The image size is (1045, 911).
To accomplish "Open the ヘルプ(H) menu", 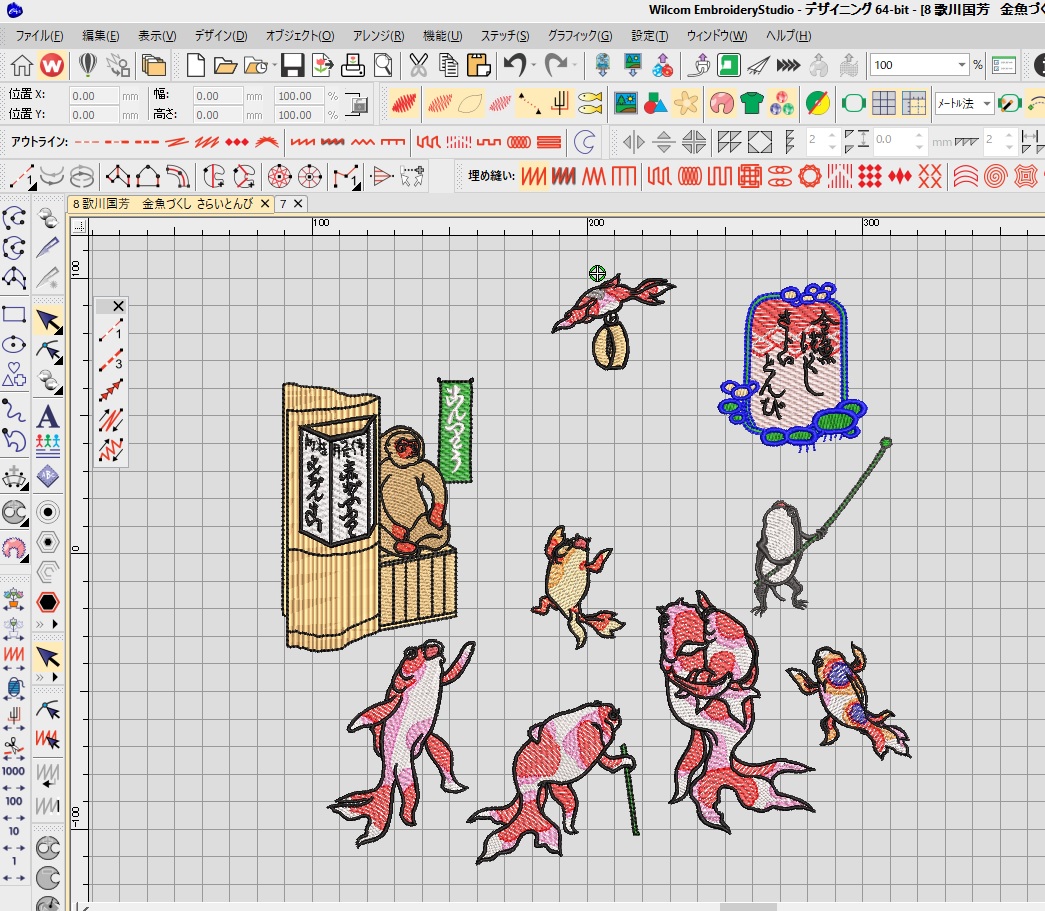I will 788,36.
